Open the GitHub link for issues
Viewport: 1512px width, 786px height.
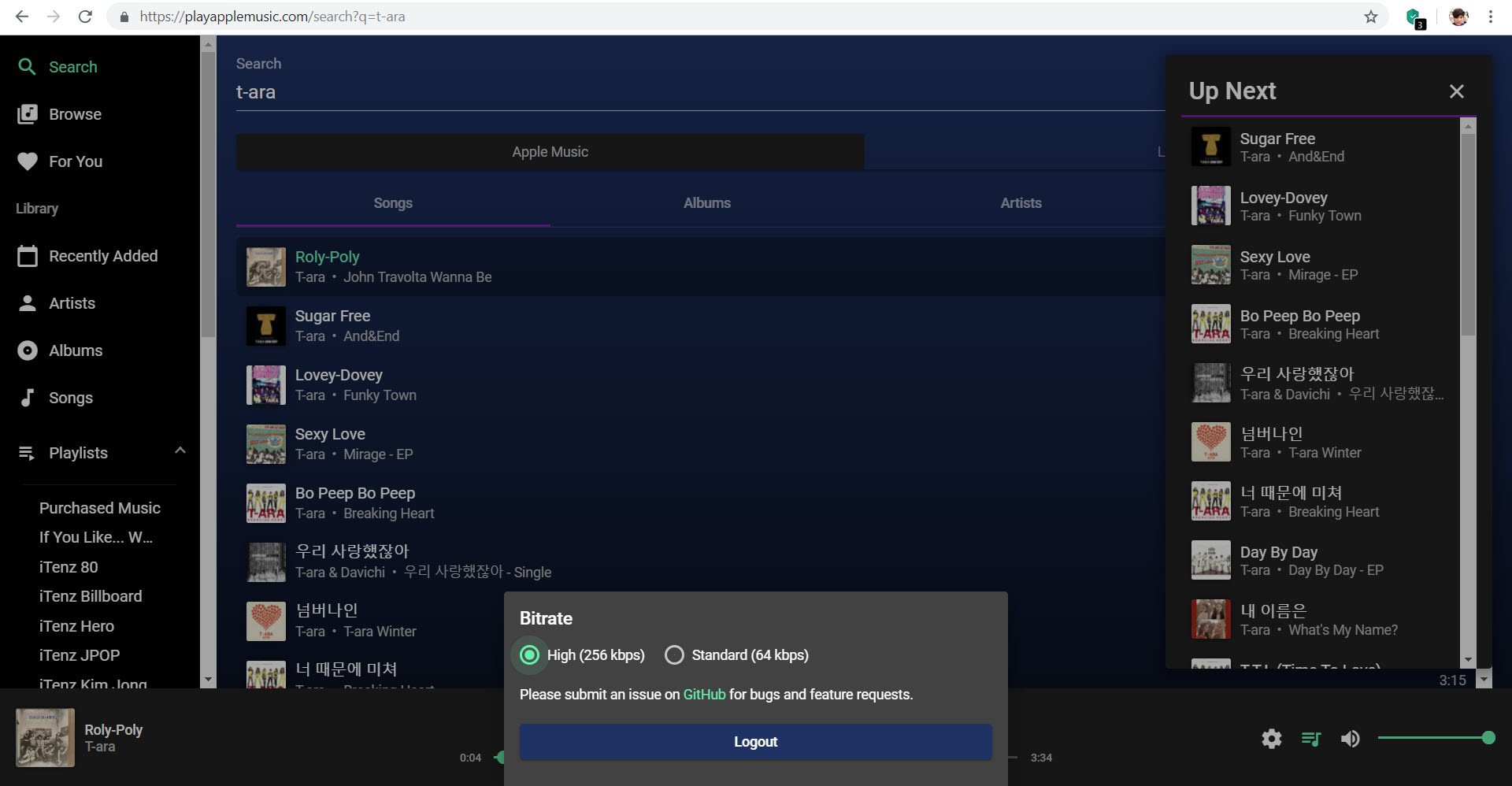(704, 694)
